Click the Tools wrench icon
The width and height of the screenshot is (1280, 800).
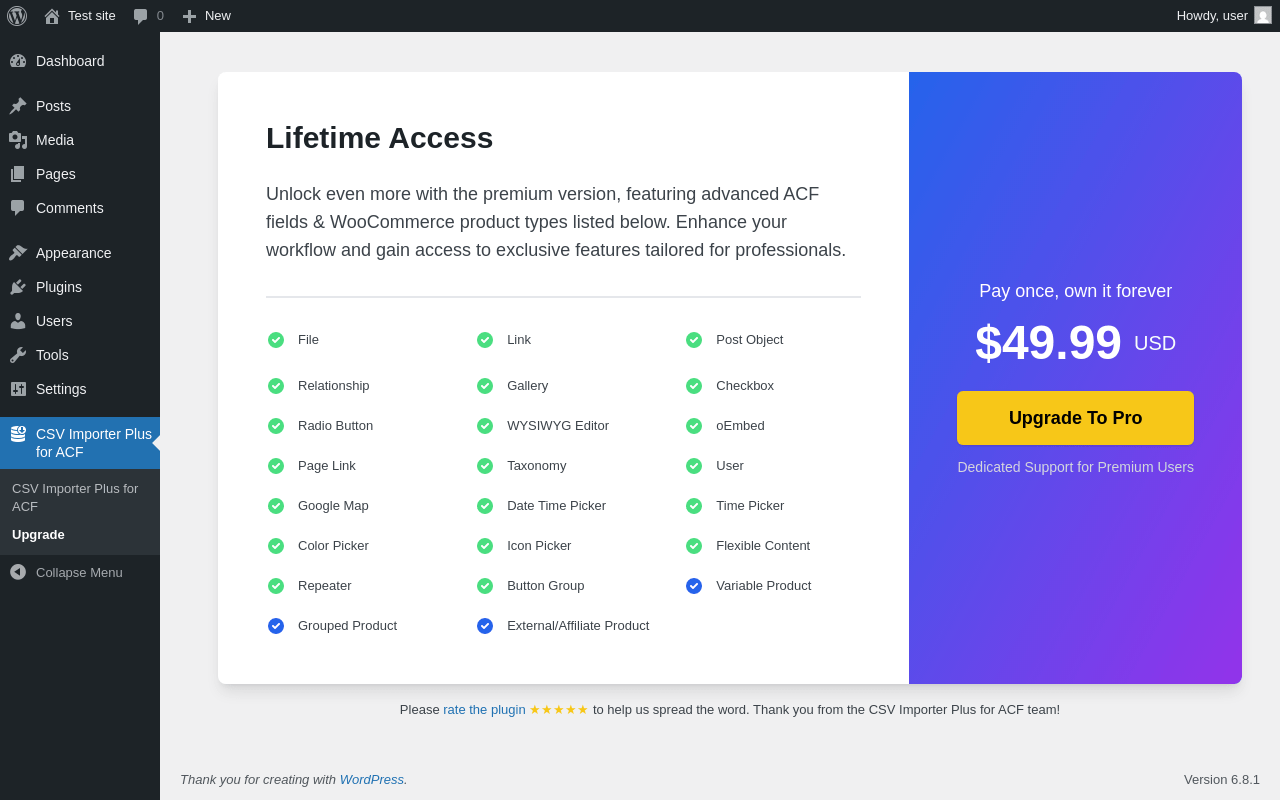coord(18,355)
